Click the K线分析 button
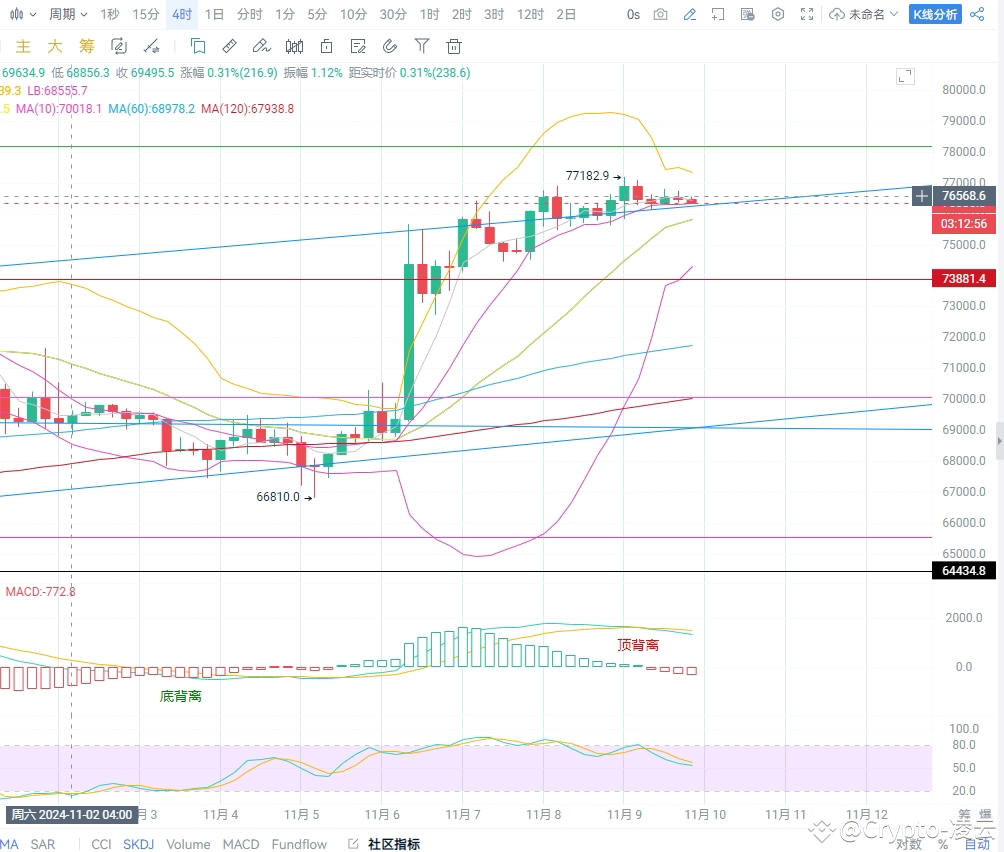Screen dimensions: 1004x852 pyautogui.click(x=935, y=14)
